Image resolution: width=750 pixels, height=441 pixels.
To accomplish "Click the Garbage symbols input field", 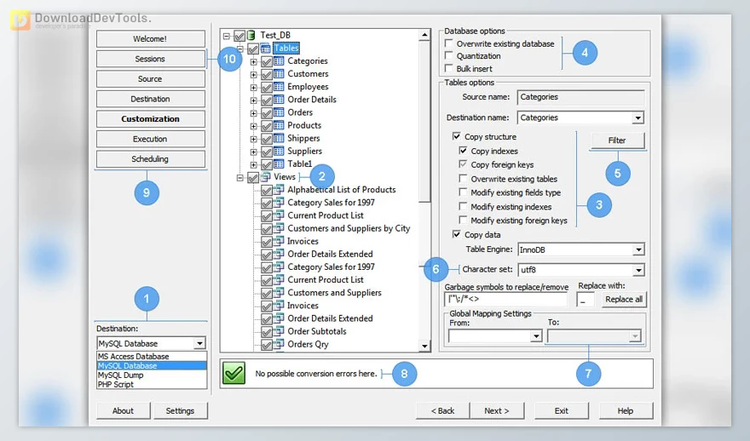I will (x=507, y=299).
